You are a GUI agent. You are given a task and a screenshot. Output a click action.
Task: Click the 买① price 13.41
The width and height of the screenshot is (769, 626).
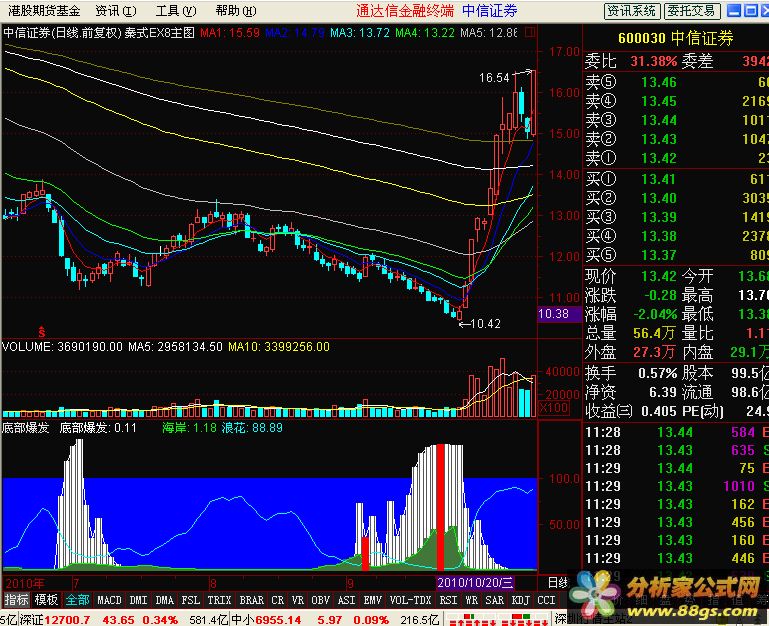click(x=659, y=179)
